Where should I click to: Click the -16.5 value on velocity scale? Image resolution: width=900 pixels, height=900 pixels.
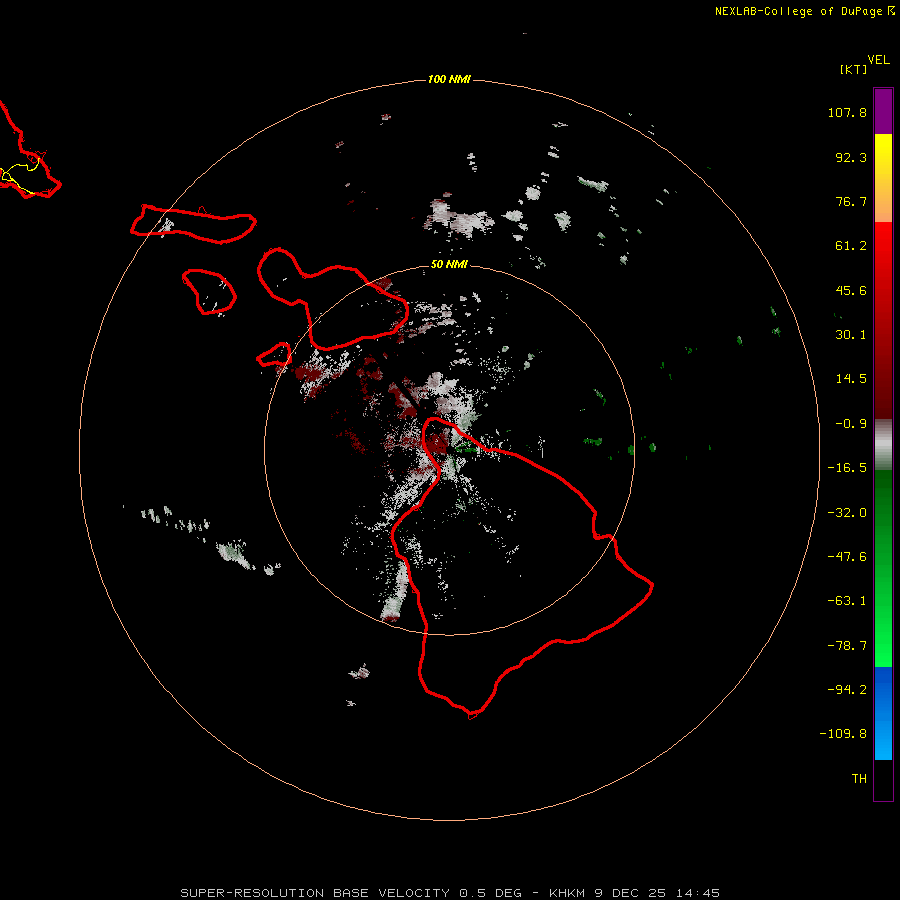[847, 468]
